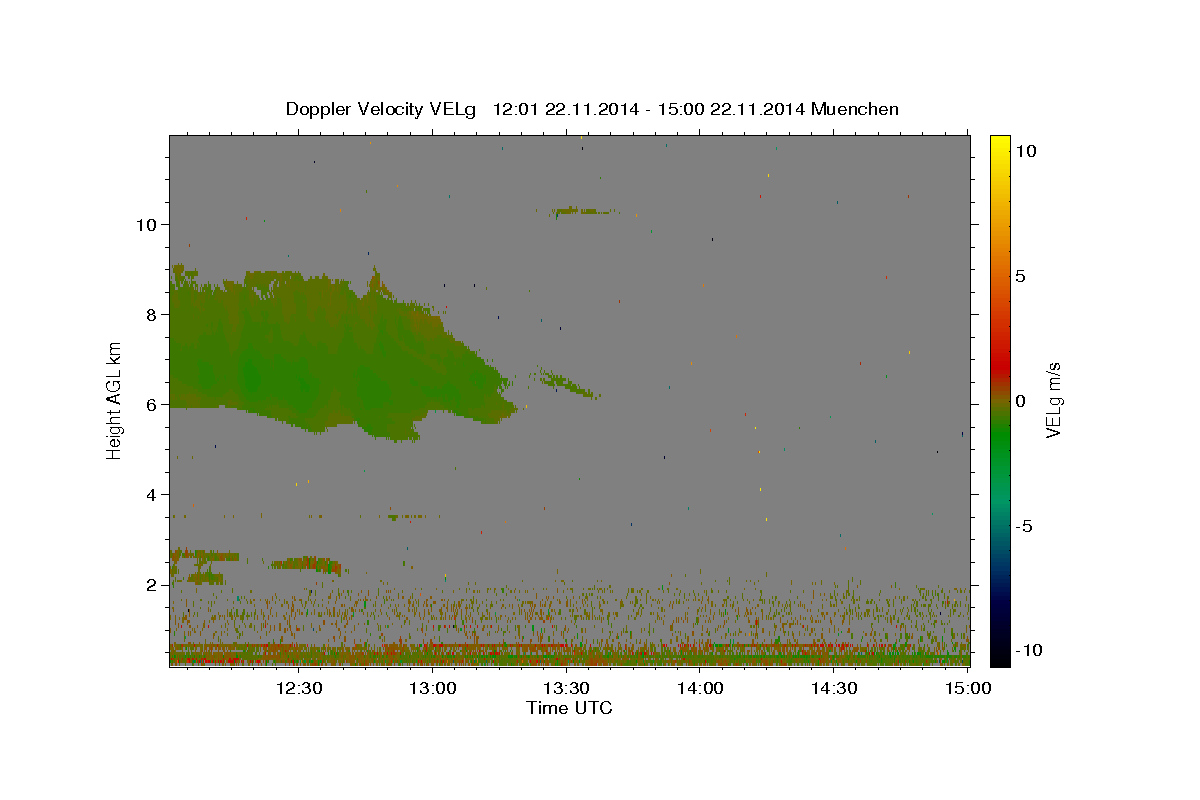Click the '15:00' time tick label
1200x800 pixels.
point(968,688)
